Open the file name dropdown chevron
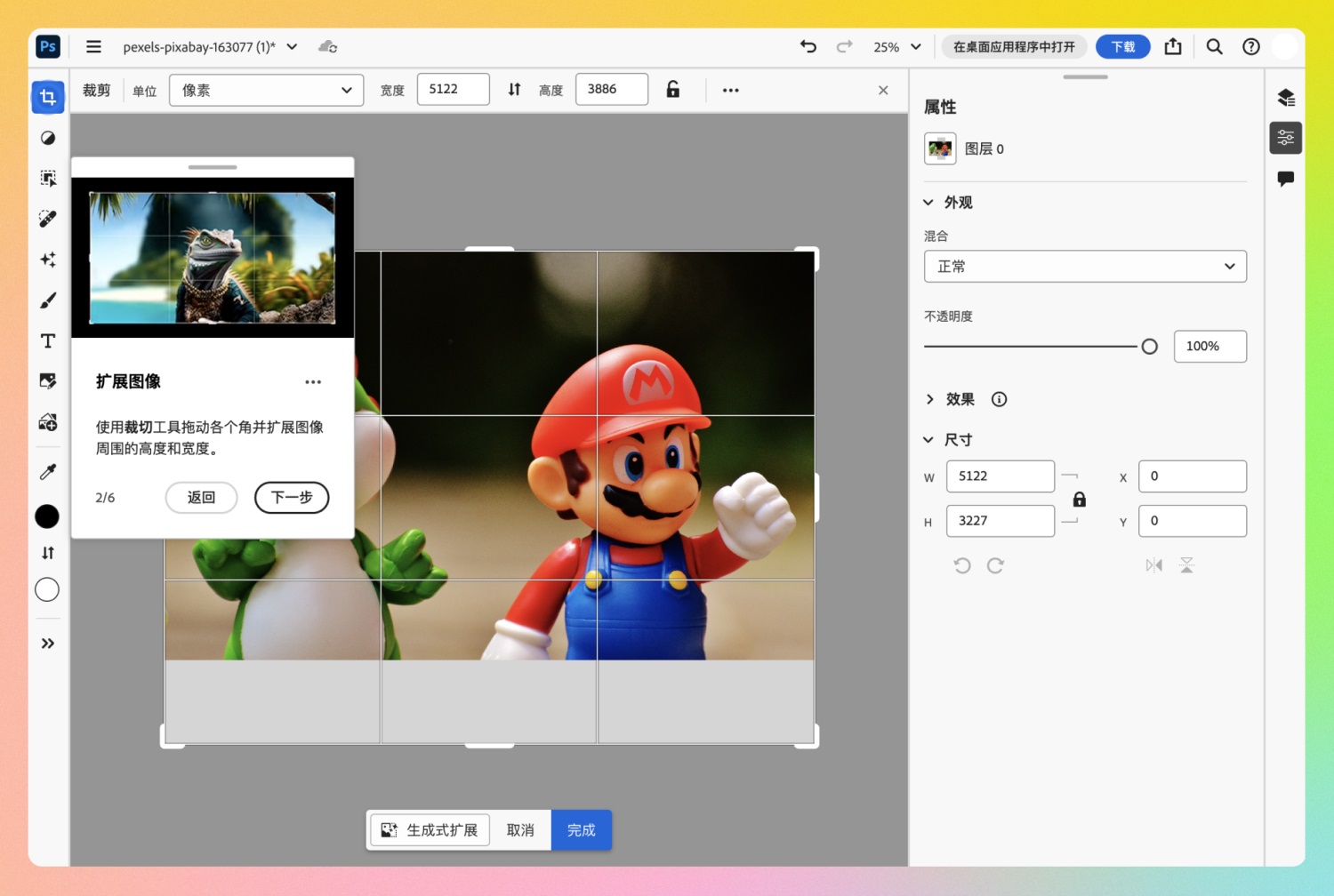This screenshot has height=896, width=1334. click(x=292, y=46)
